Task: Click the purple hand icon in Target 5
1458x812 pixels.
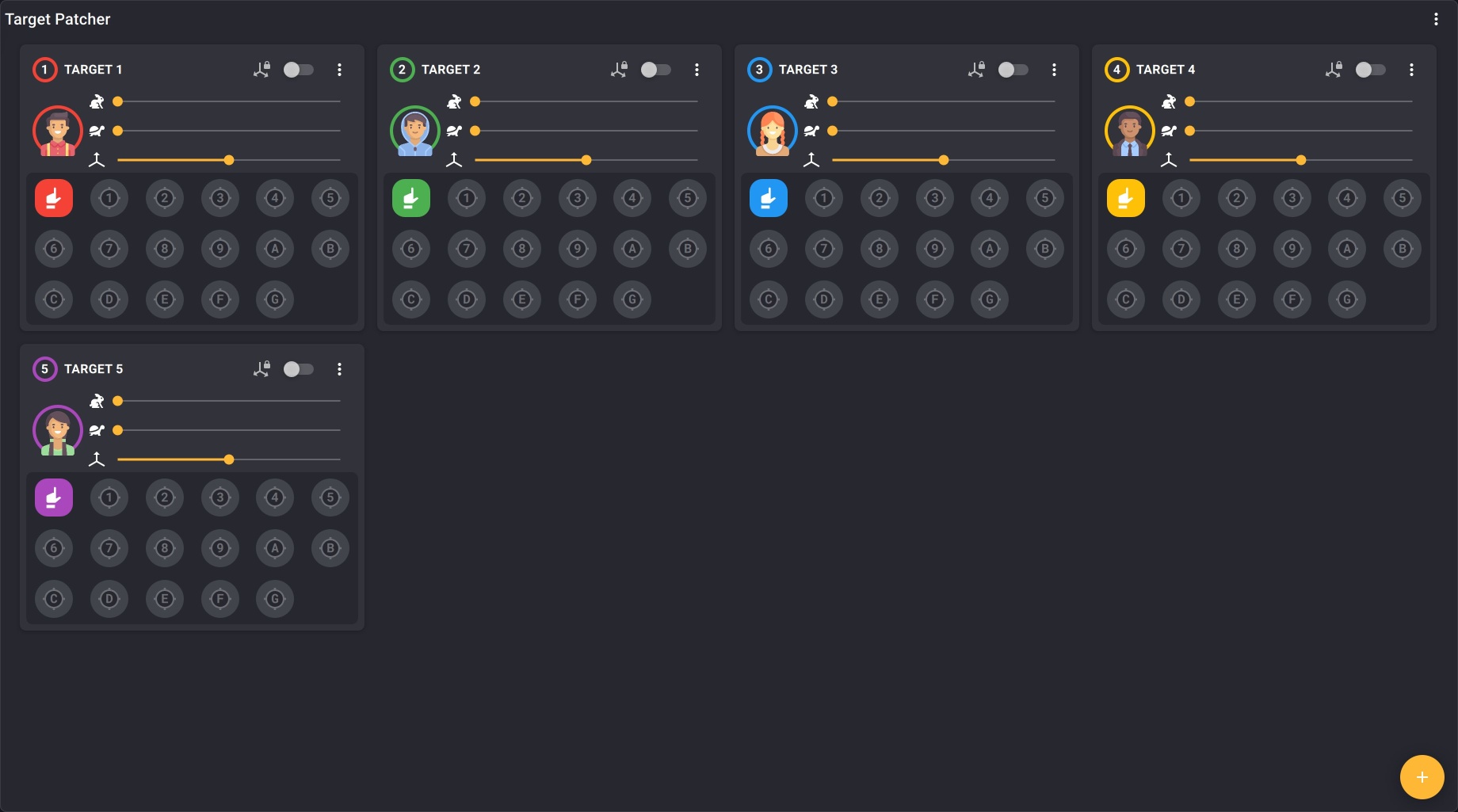Action: pyautogui.click(x=54, y=497)
